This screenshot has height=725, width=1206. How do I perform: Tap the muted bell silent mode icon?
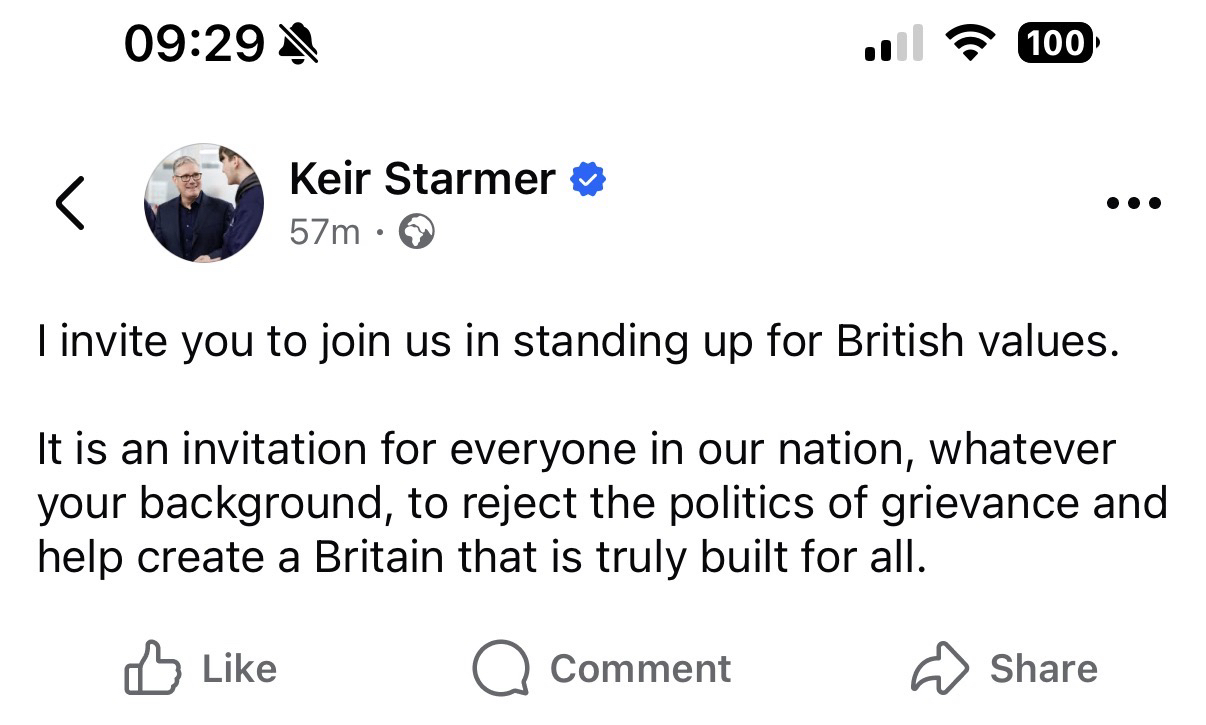click(298, 45)
